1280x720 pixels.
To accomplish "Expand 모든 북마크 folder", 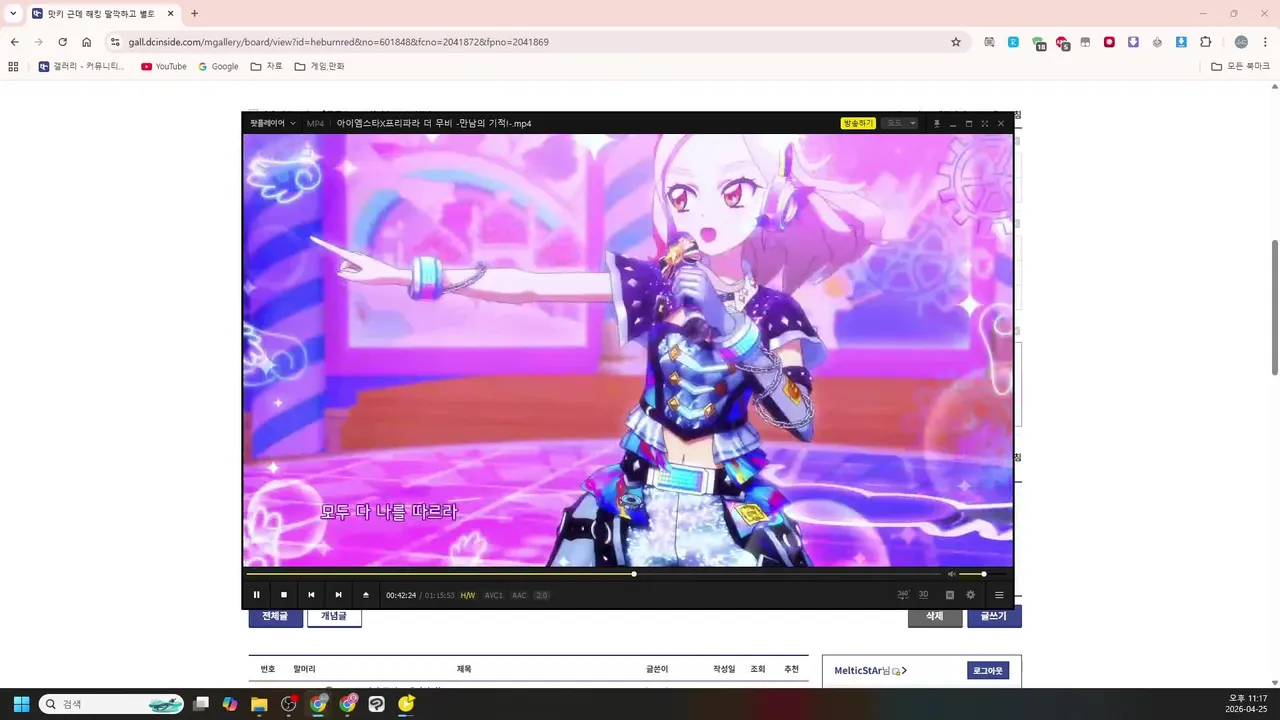I will 1240,66.
